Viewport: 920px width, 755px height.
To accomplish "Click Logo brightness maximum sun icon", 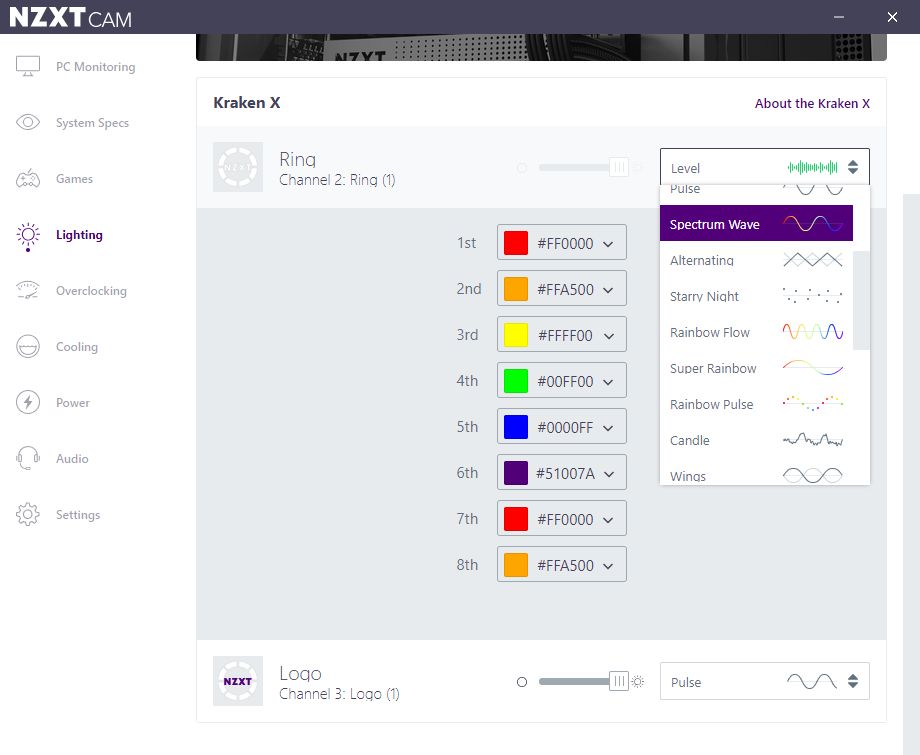I will (638, 682).
